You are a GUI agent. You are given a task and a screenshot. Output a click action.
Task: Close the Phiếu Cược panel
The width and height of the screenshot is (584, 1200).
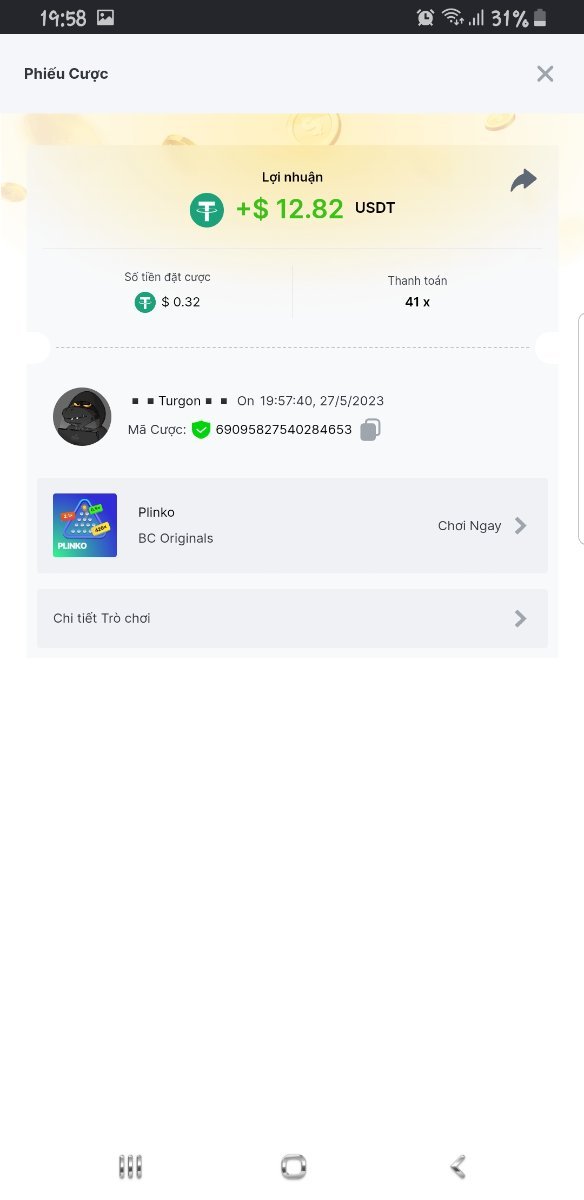[x=545, y=73]
